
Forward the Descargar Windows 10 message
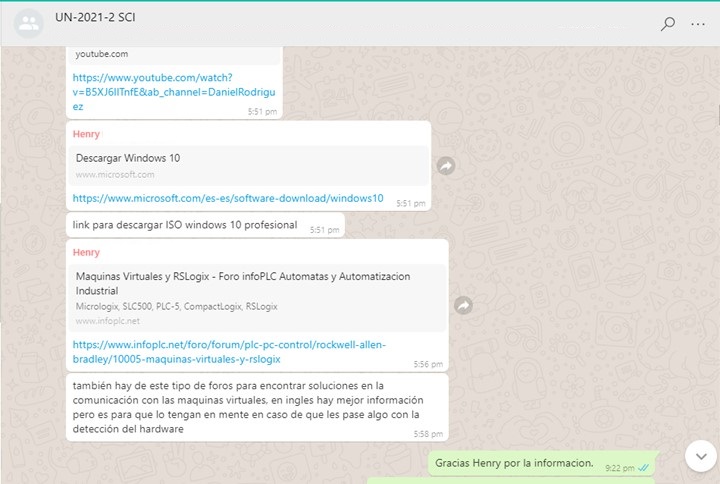click(x=446, y=166)
